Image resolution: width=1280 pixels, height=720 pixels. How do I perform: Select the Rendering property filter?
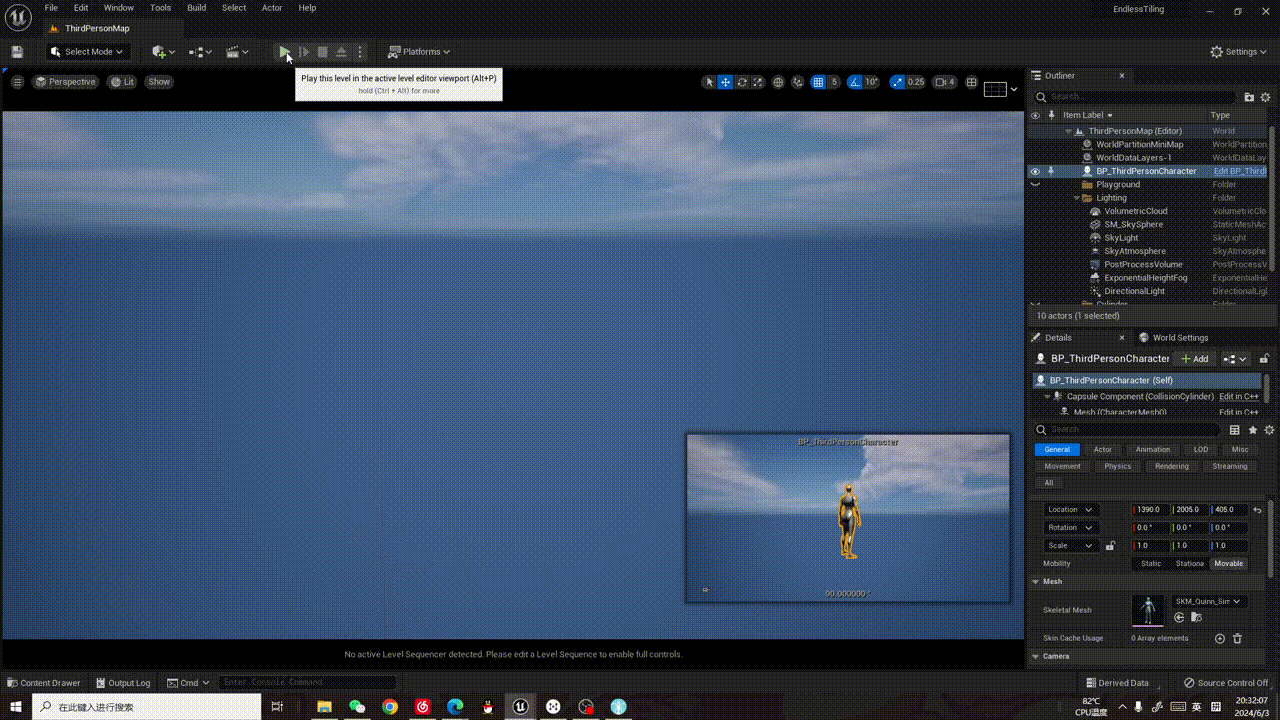(1172, 466)
